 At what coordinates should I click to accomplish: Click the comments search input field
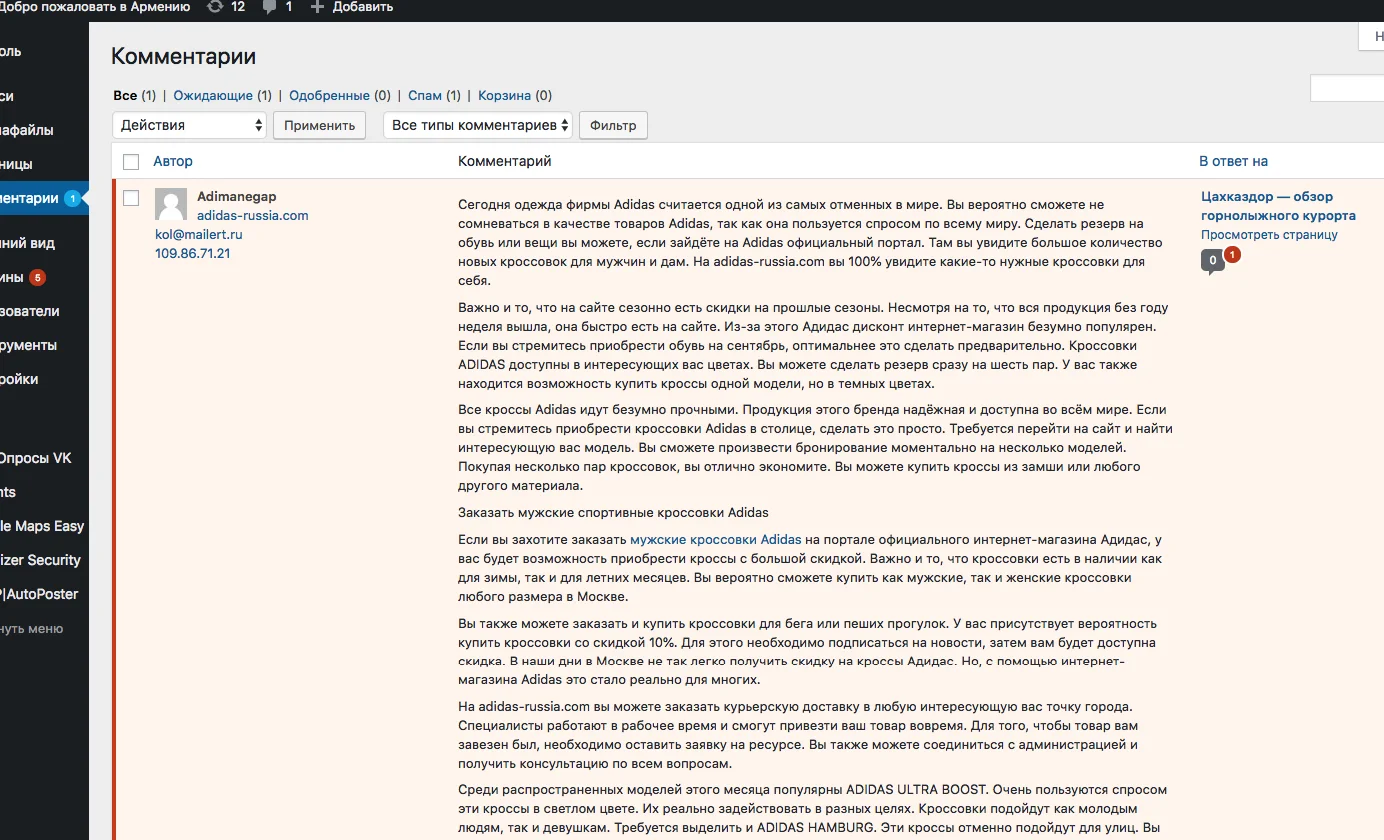[x=1346, y=90]
